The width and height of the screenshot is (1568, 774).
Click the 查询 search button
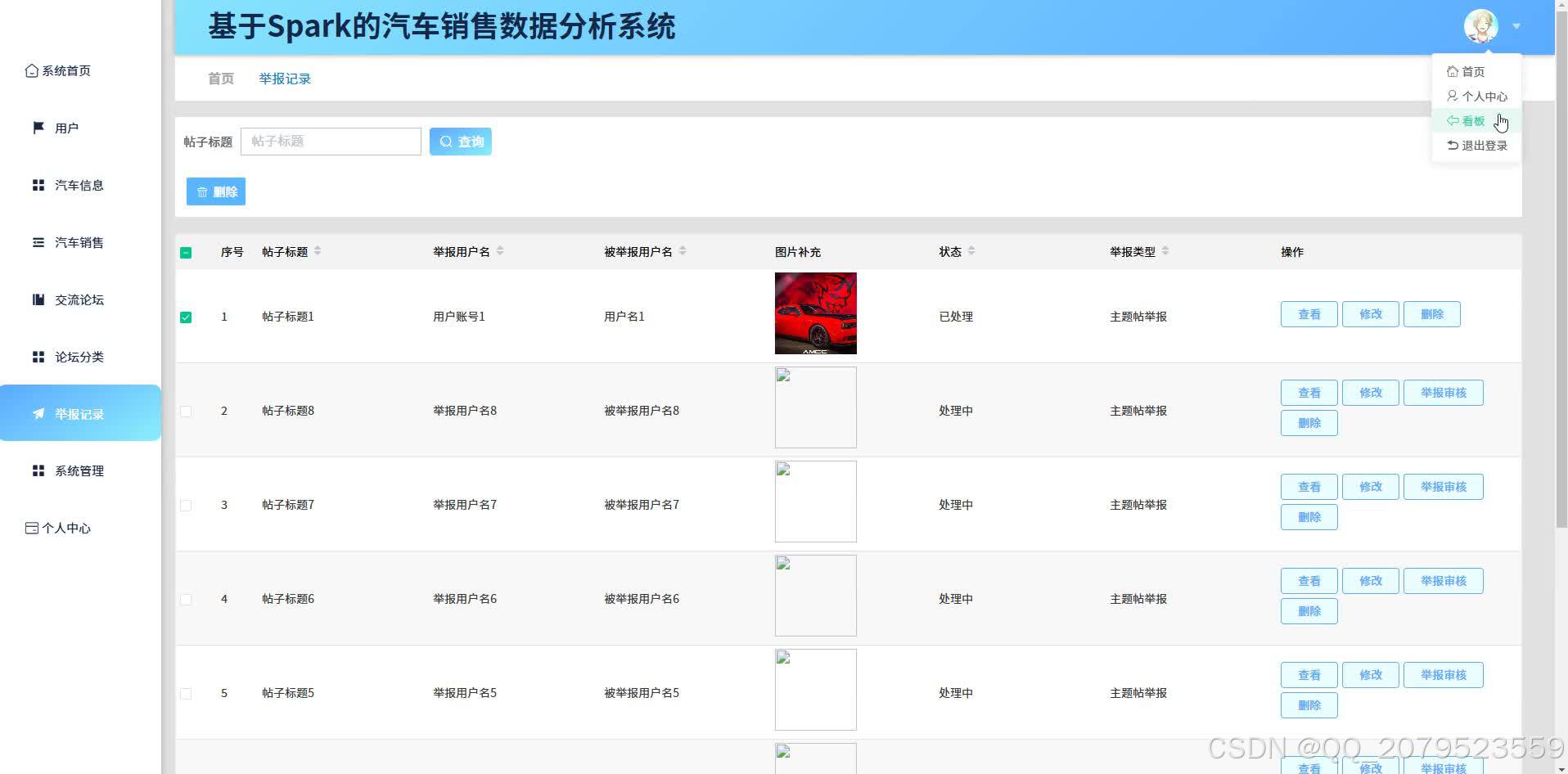pos(461,142)
